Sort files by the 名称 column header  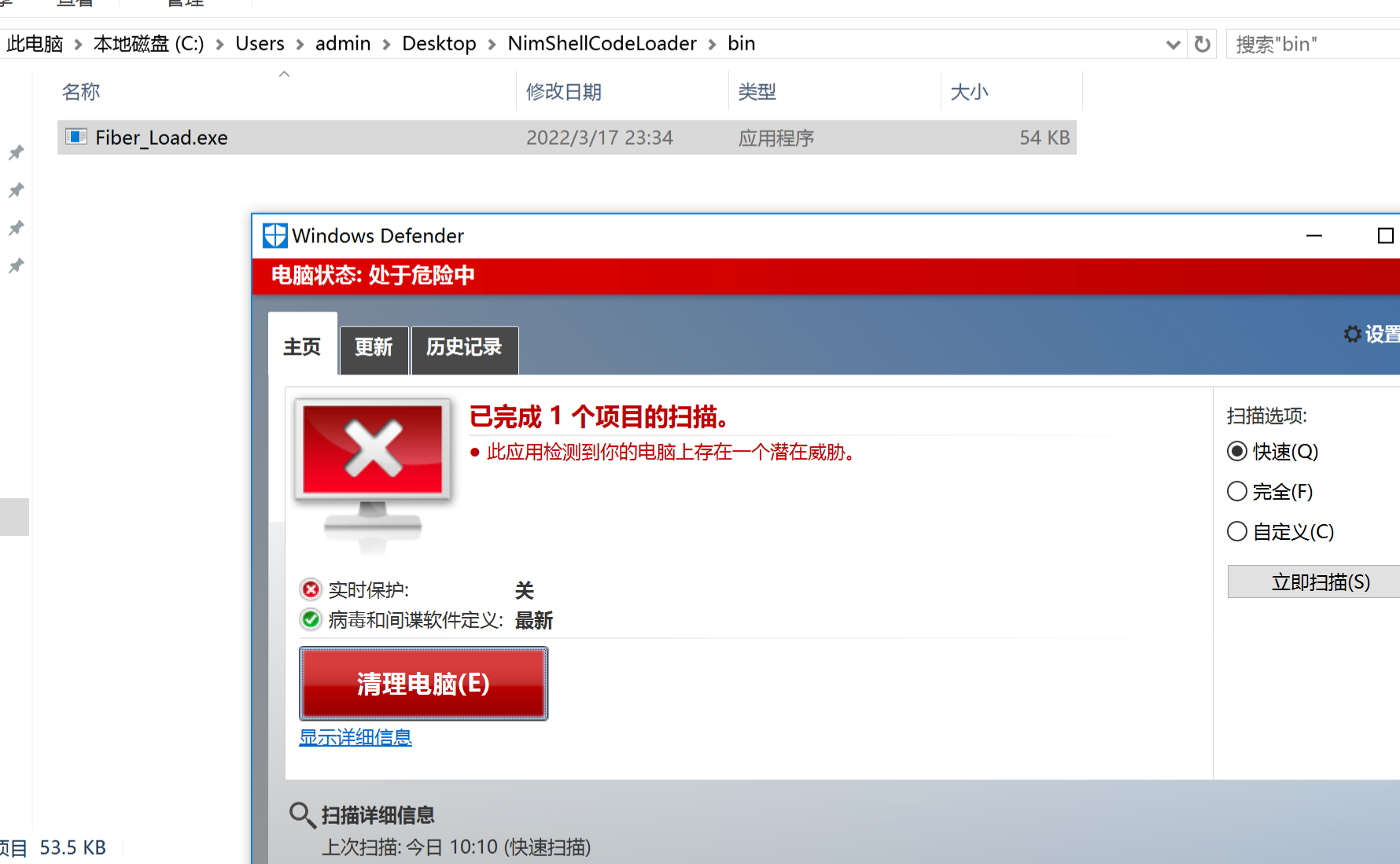point(81,92)
